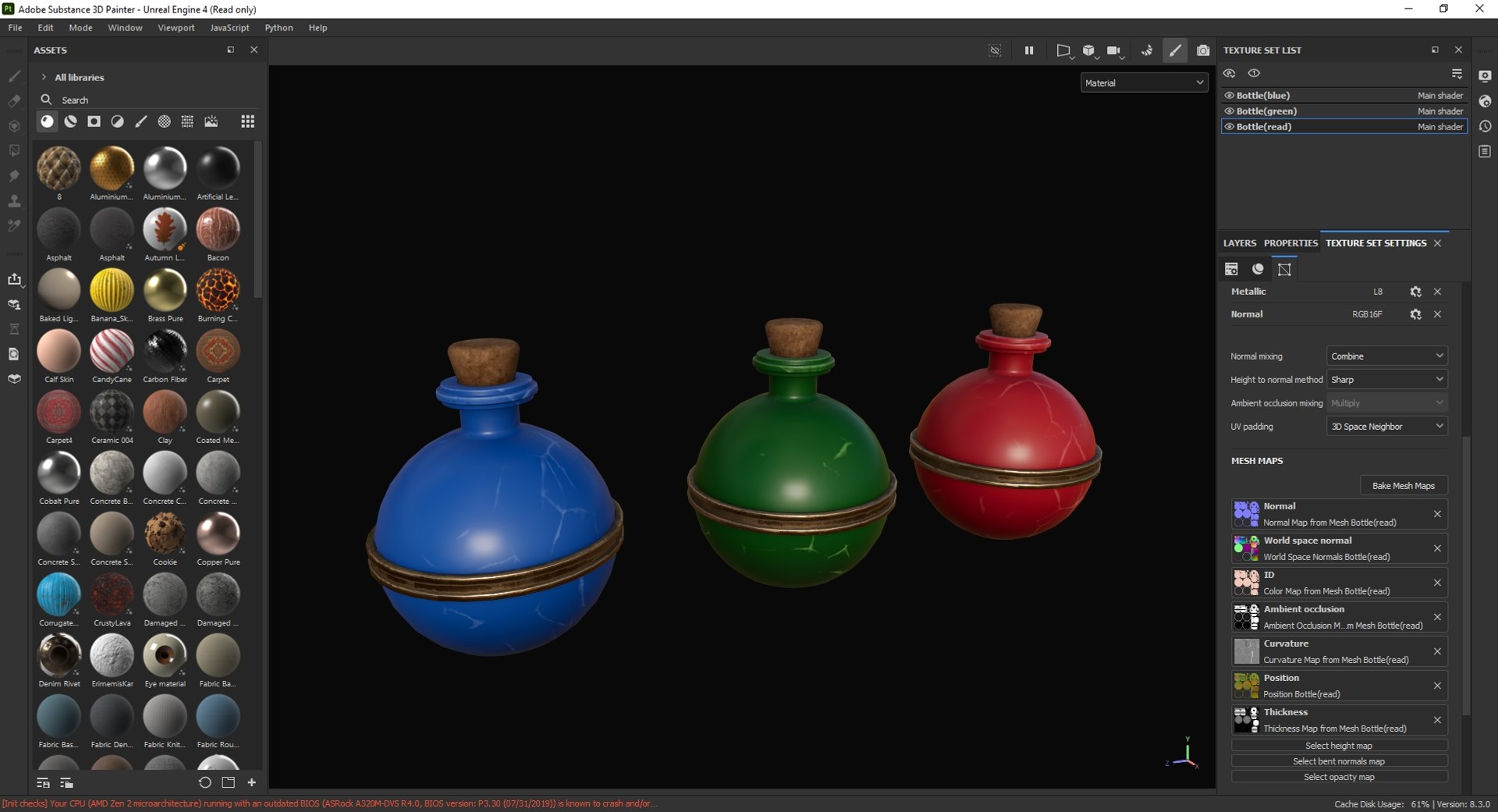Filter assets by Smart masks category
This screenshot has height=812, width=1498.
[x=94, y=121]
